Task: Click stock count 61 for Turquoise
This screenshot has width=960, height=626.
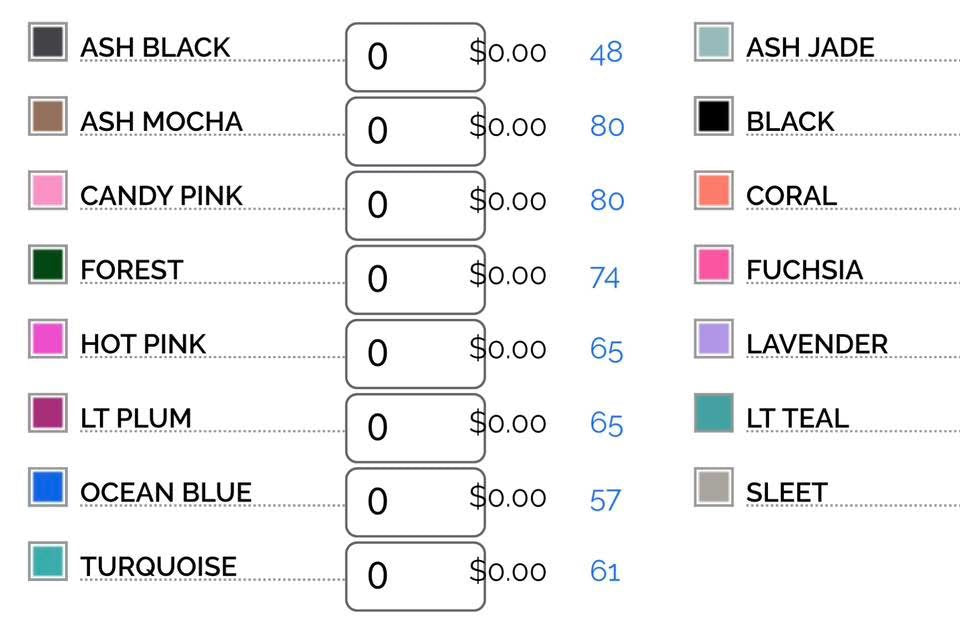Action: (605, 572)
